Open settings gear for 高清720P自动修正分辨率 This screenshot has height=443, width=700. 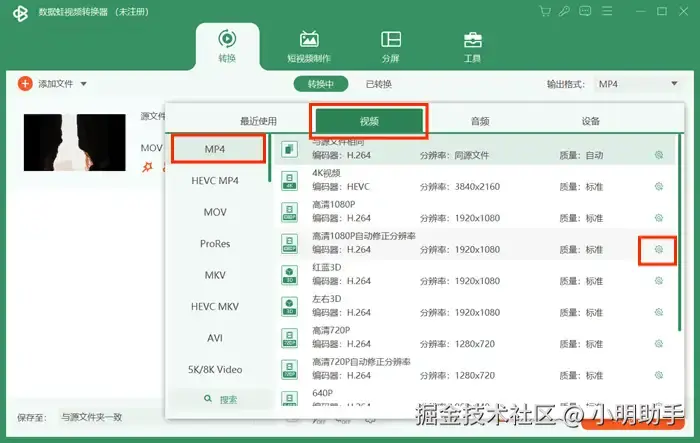pyautogui.click(x=659, y=375)
